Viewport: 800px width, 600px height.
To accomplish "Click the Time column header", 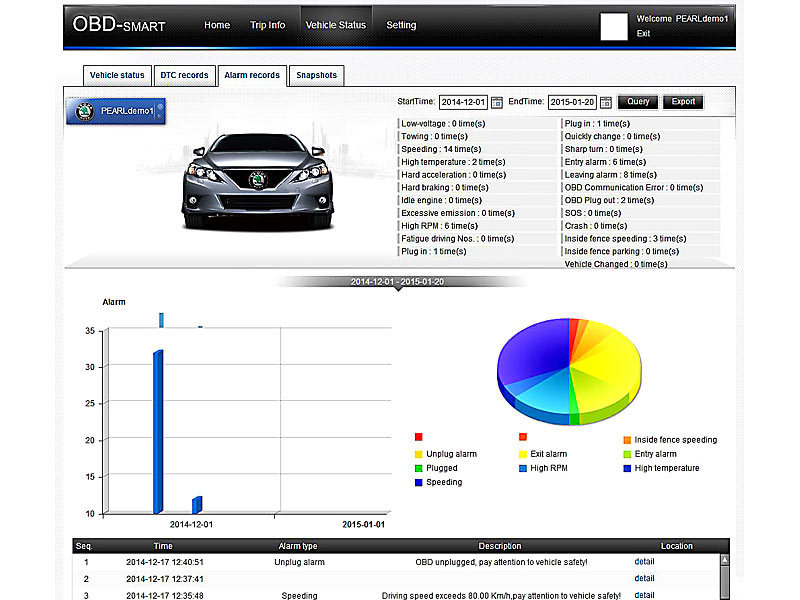I will 163,546.
